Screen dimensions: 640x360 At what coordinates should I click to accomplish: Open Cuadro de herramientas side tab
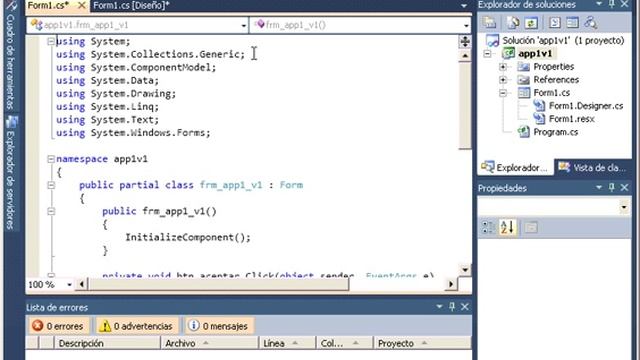pos(11,56)
